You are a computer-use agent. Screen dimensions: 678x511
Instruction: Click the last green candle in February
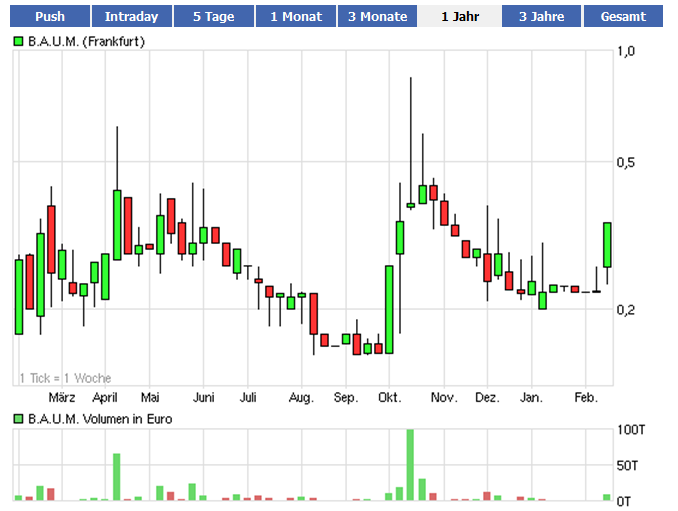[x=608, y=245]
